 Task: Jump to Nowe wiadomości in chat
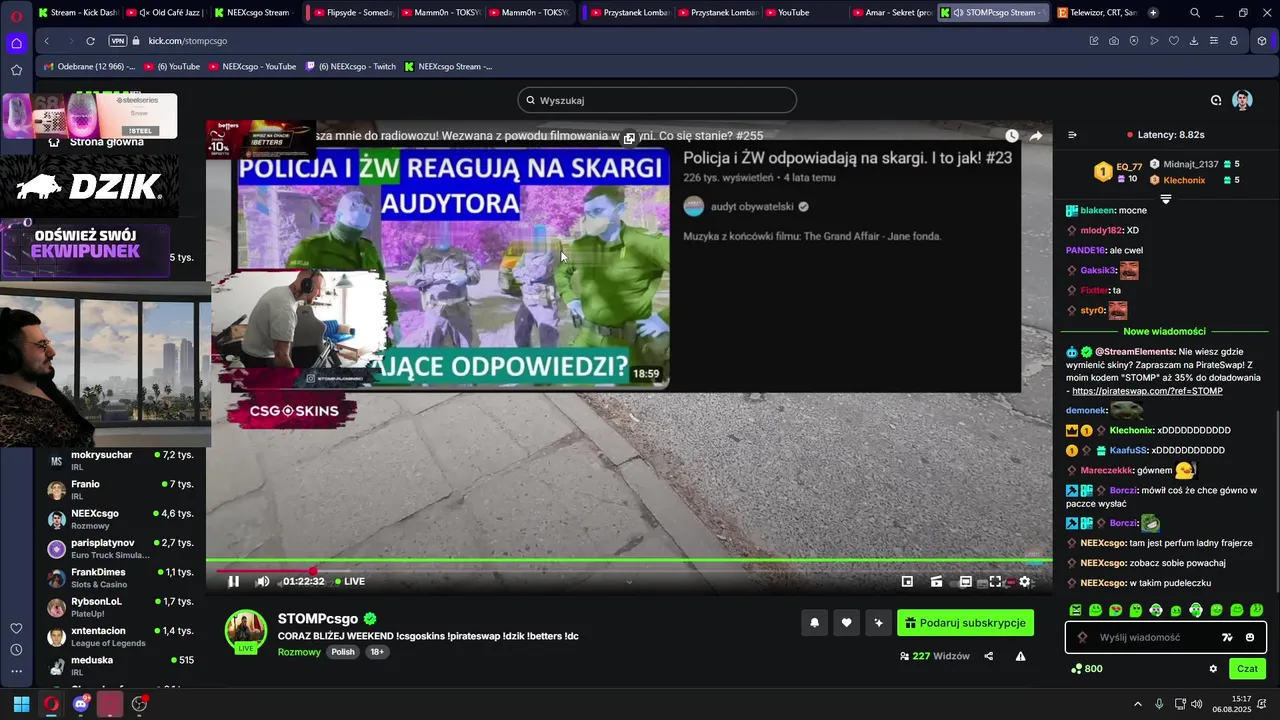(1164, 331)
